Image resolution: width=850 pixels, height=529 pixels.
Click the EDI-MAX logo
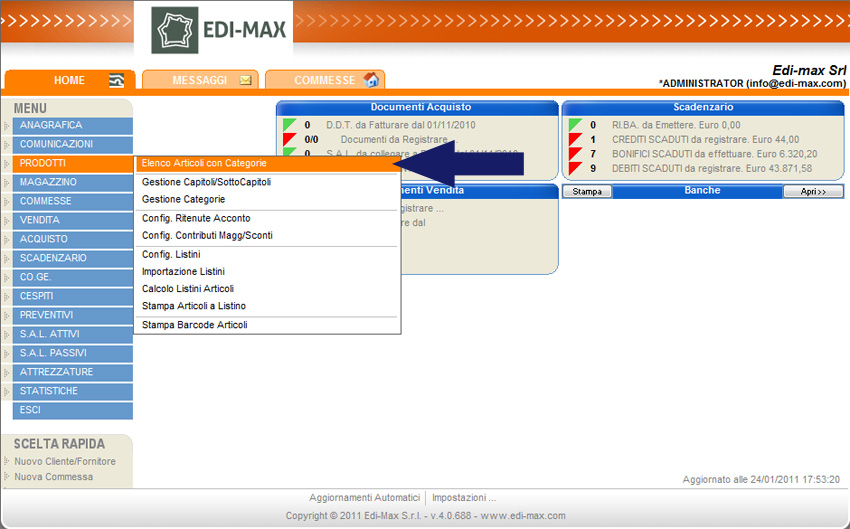[x=220, y=30]
